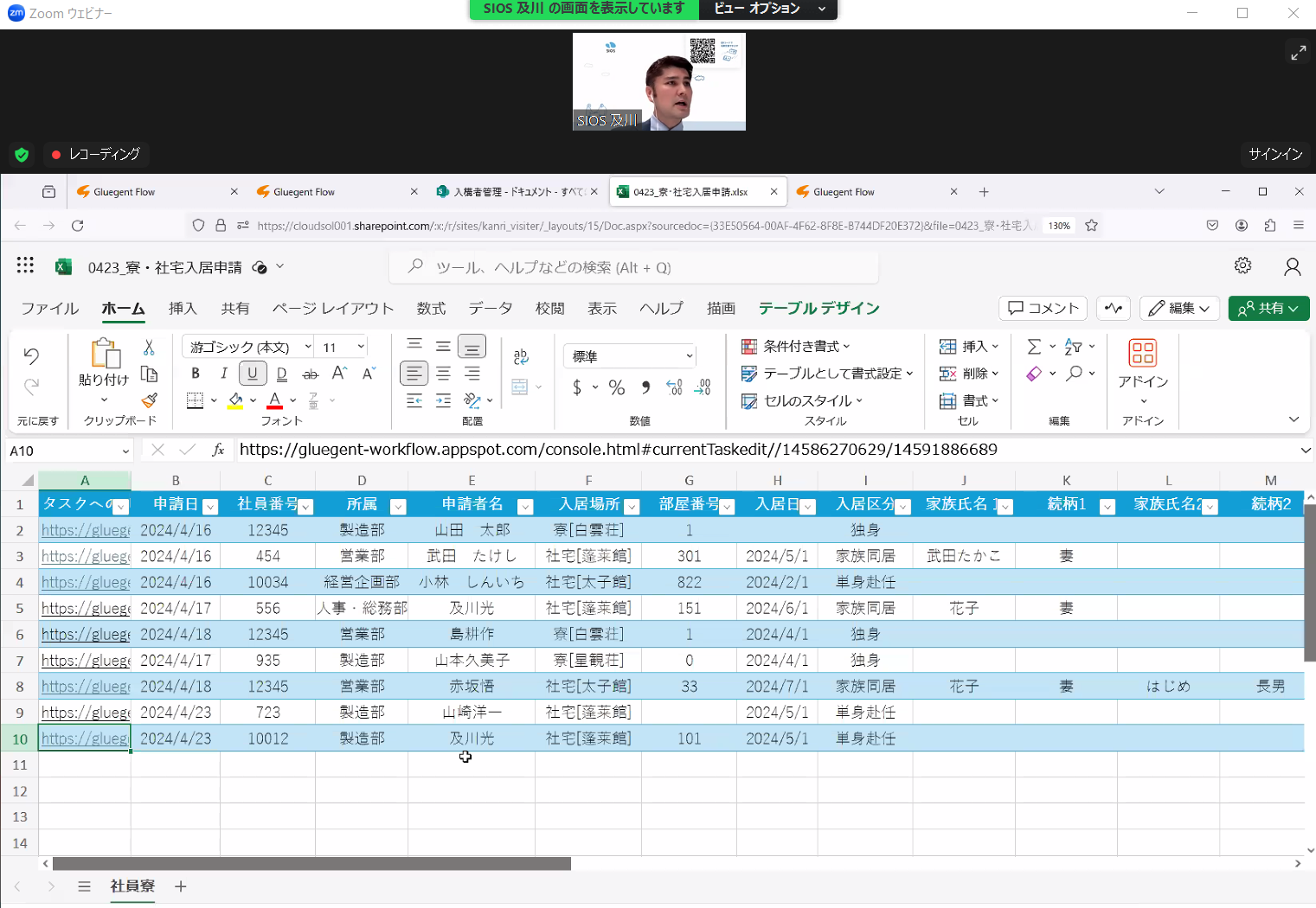The width and height of the screenshot is (1316, 908).
Task: Click the AutoSum sigma icon
Action: pyautogui.click(x=1034, y=347)
